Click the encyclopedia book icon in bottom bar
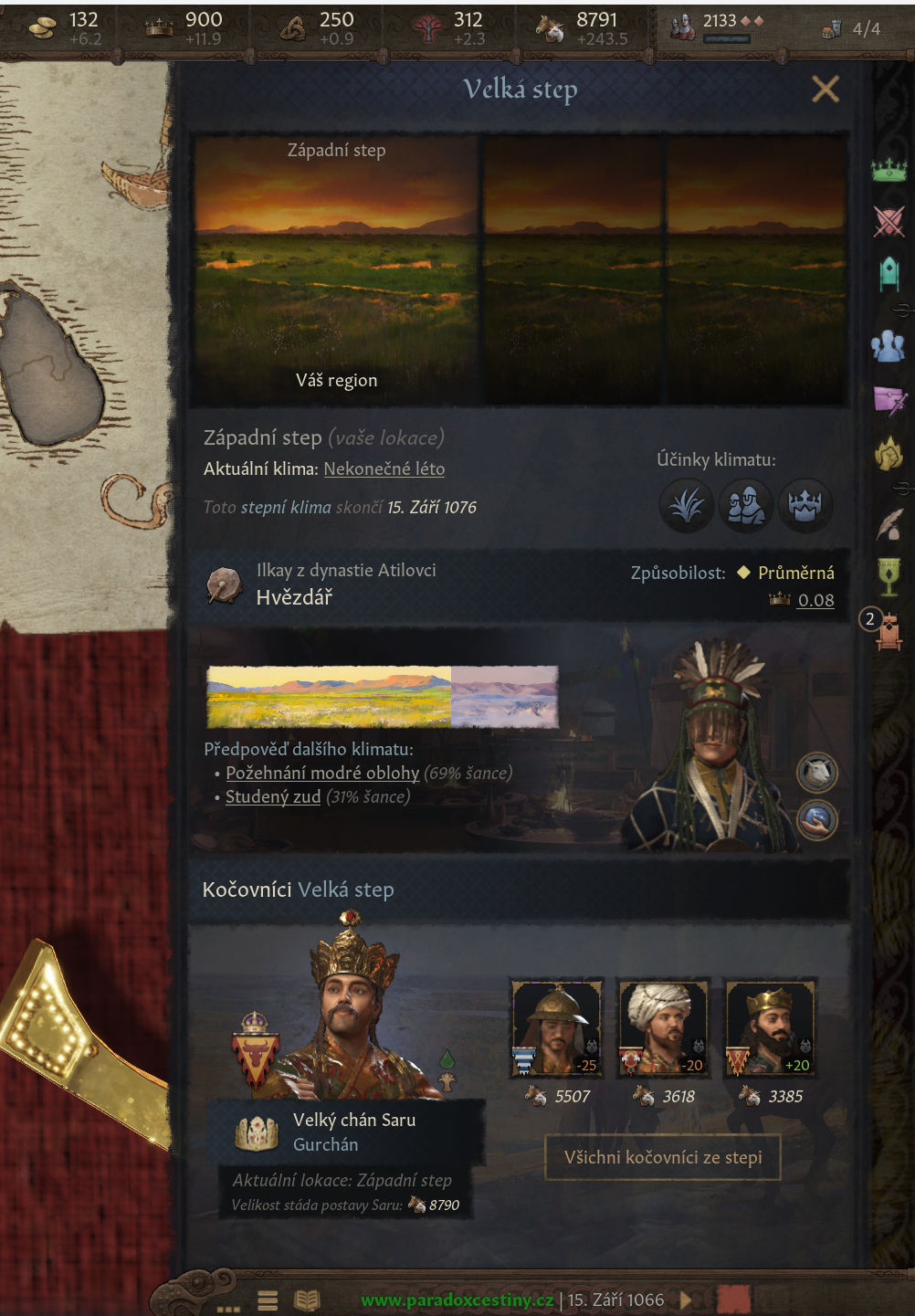 (307, 1300)
